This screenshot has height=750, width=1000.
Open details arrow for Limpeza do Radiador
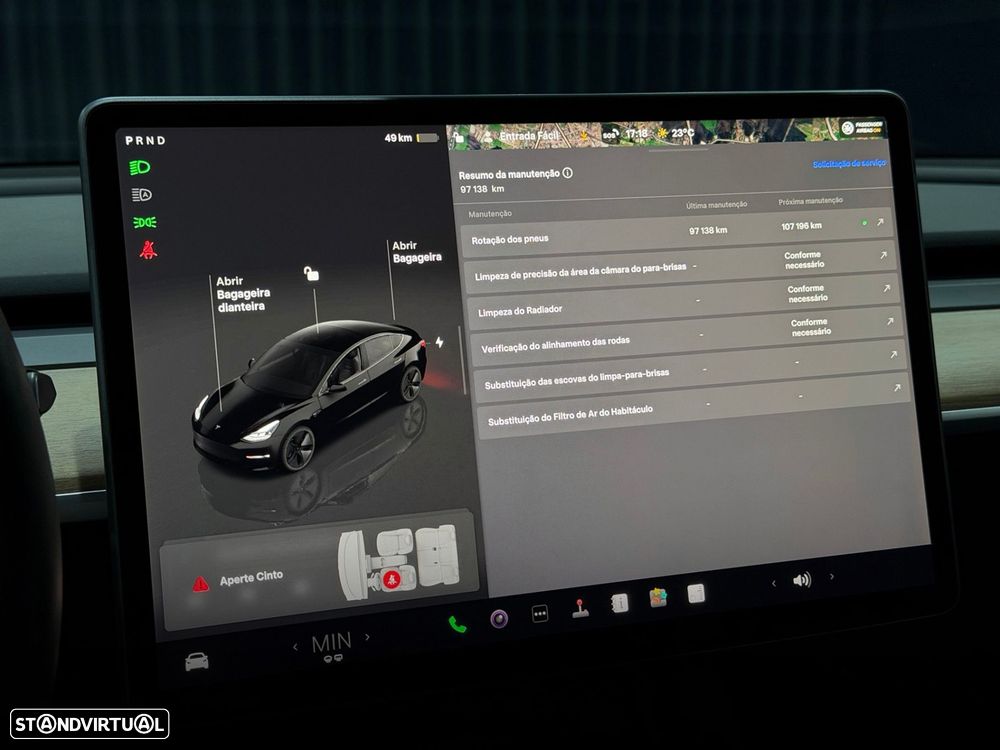click(886, 288)
